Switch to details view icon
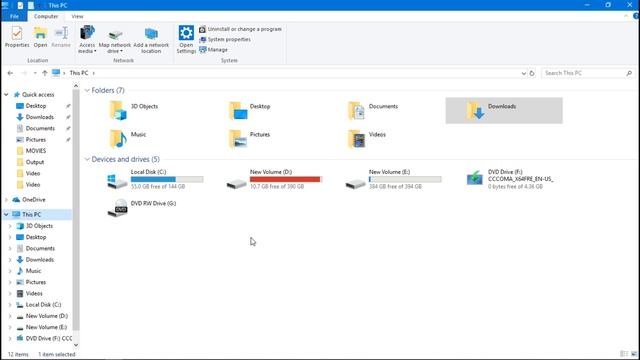Viewport: 640px width, 360px height. pos(624,354)
